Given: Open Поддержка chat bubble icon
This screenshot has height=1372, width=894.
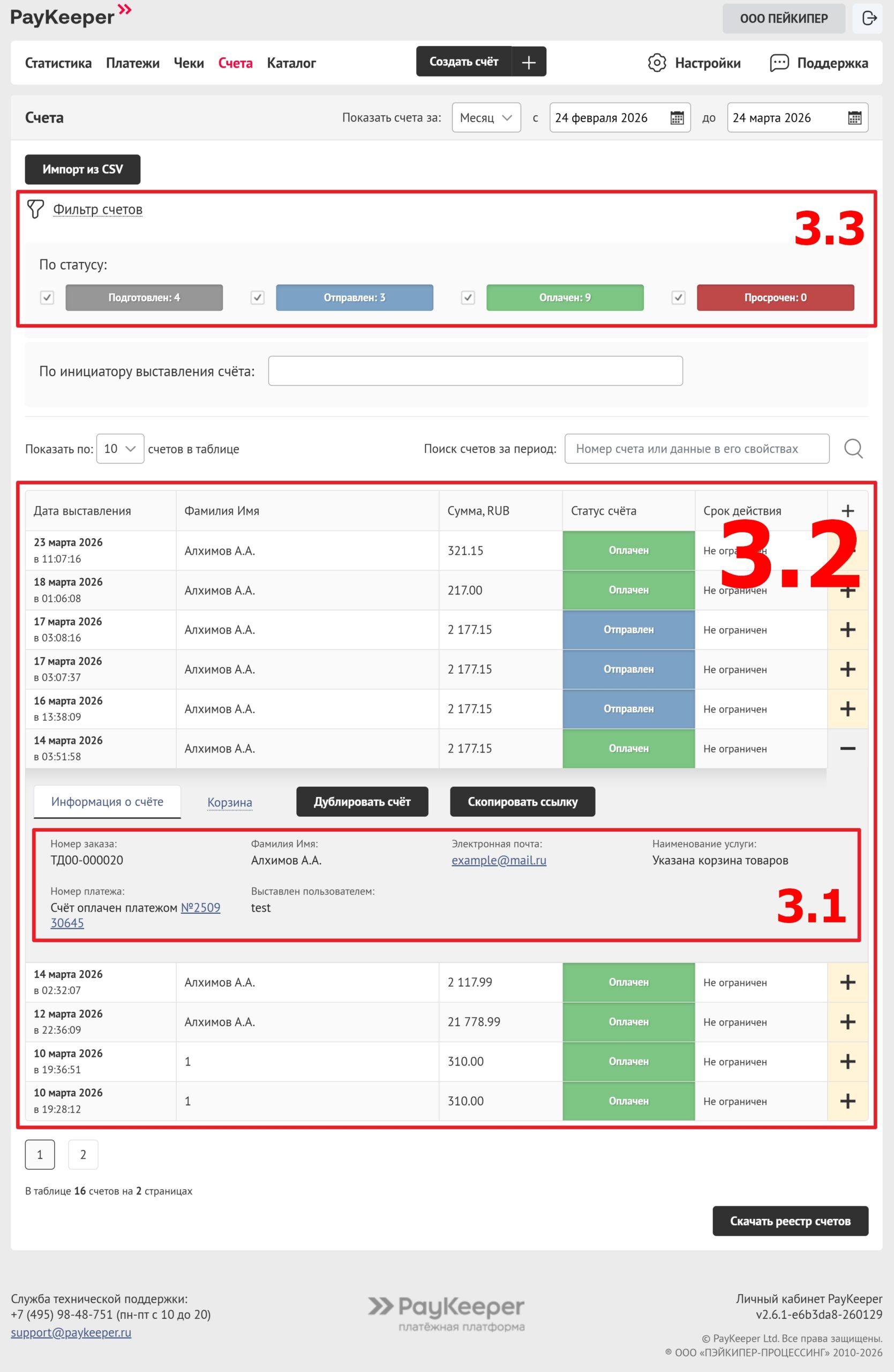Looking at the screenshot, I should coord(779,63).
